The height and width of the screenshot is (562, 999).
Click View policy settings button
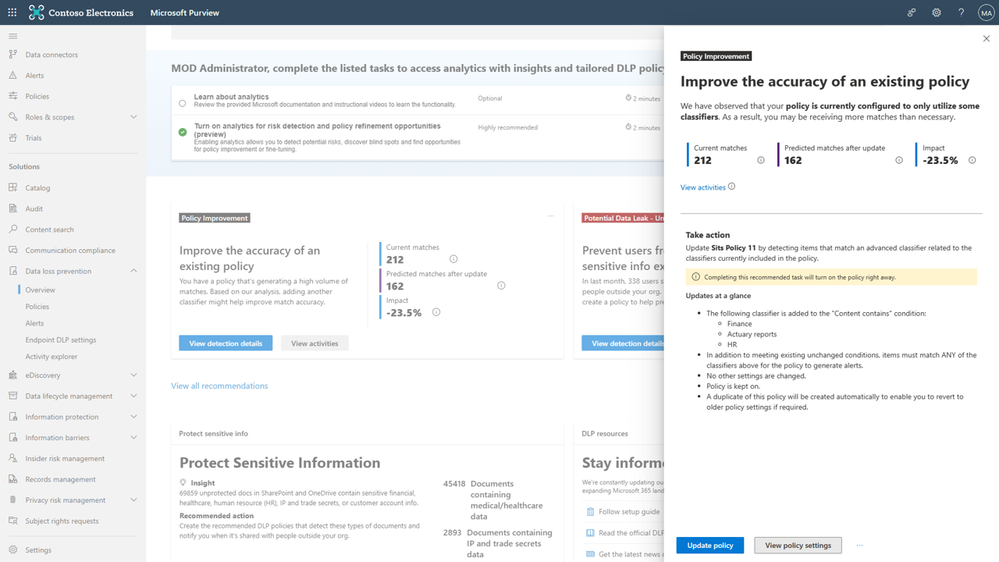pos(798,545)
